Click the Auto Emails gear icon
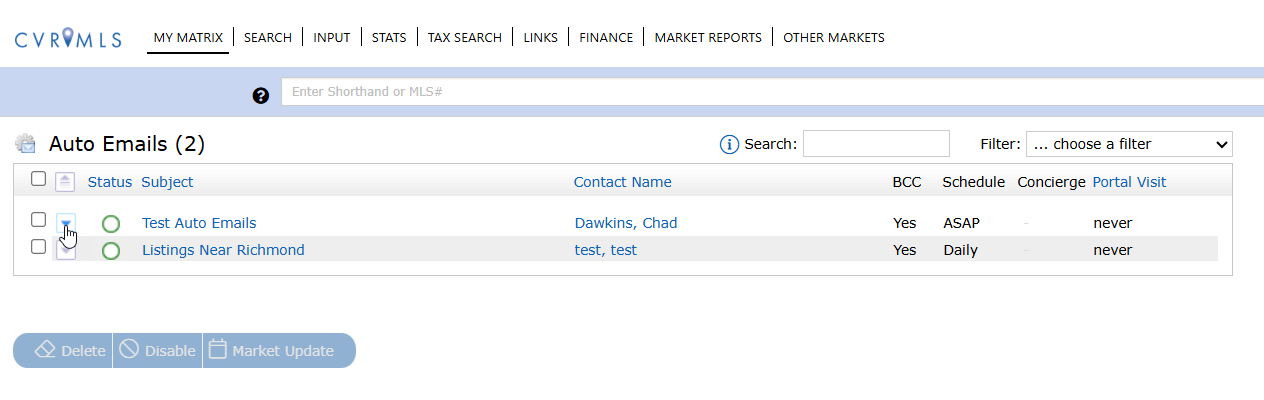 click(26, 144)
